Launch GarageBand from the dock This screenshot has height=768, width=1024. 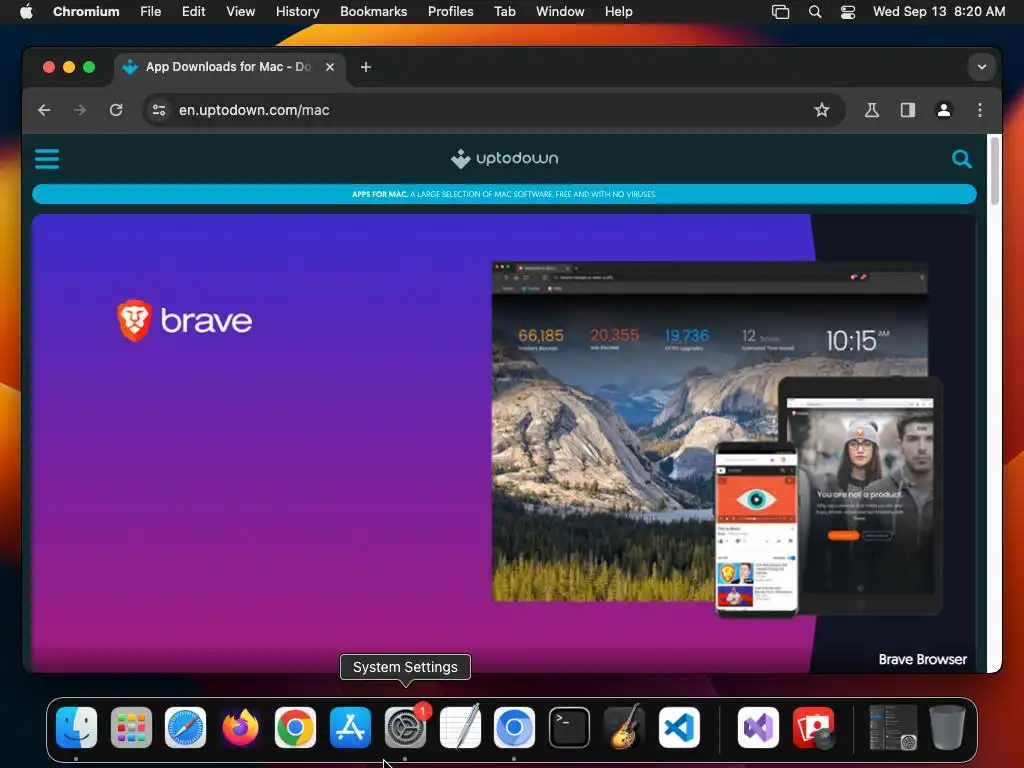pos(624,728)
